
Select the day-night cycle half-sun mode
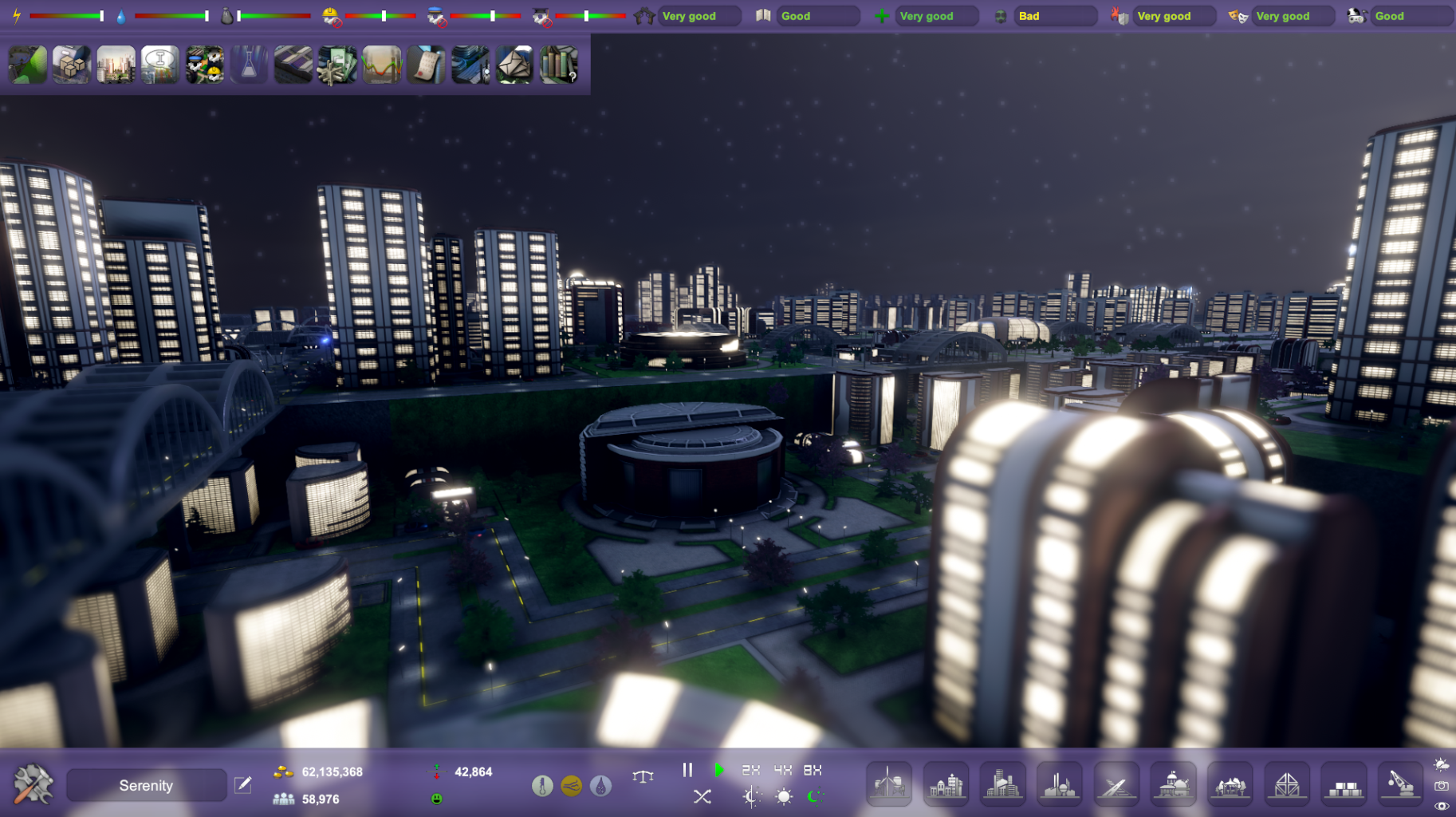[751, 796]
